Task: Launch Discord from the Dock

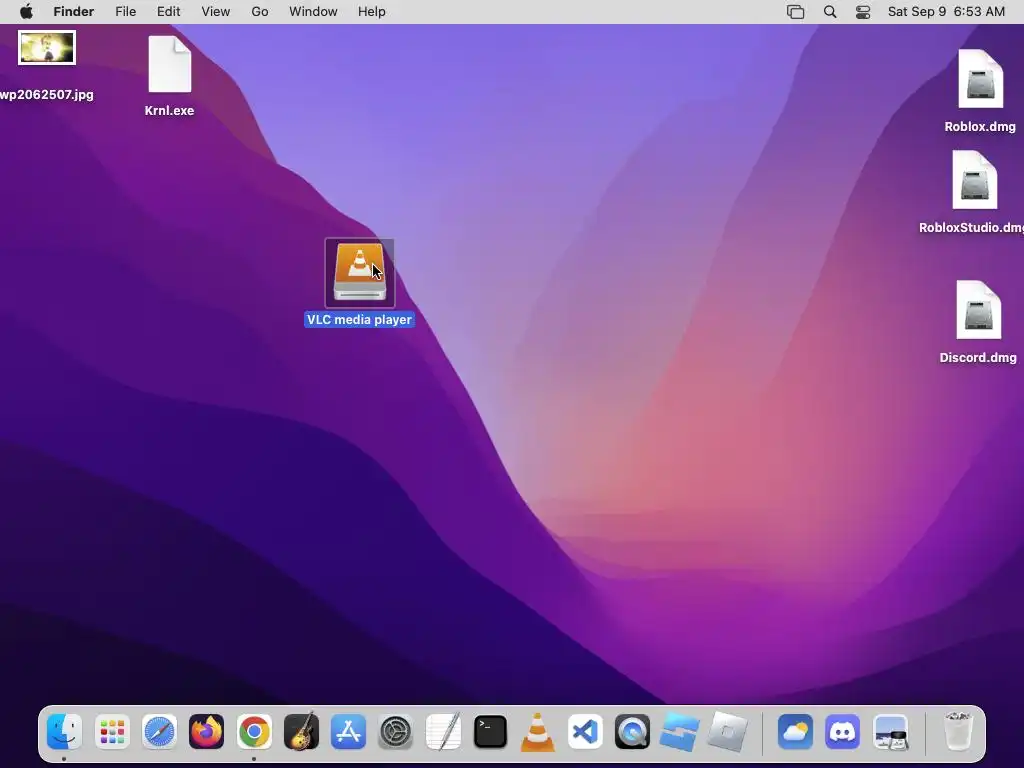Action: [x=842, y=731]
